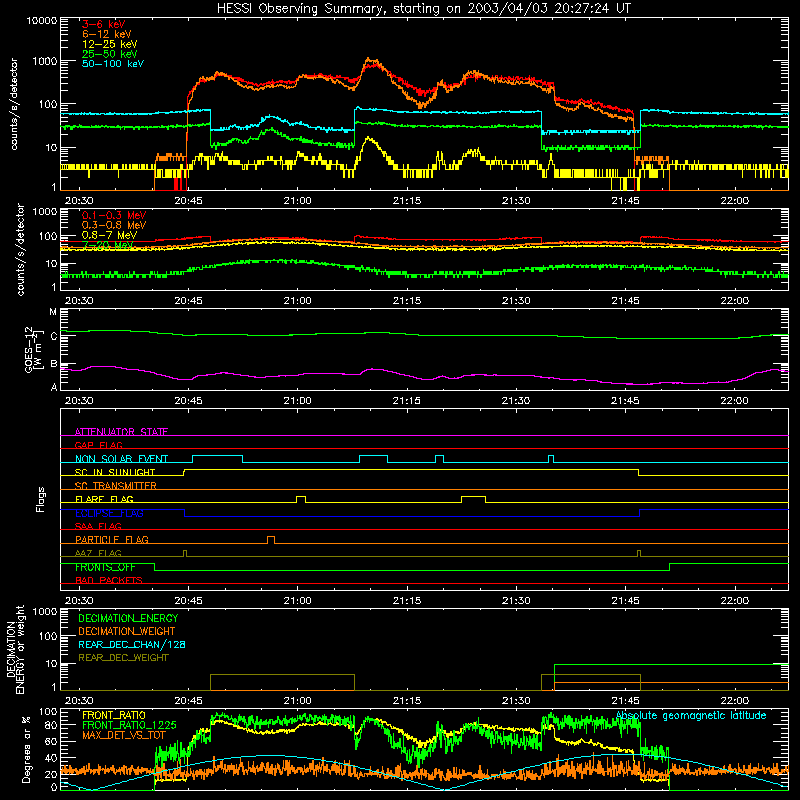Click the Absolute geomagnetic latitude label
Screen dimensions: 800x800
[691, 715]
